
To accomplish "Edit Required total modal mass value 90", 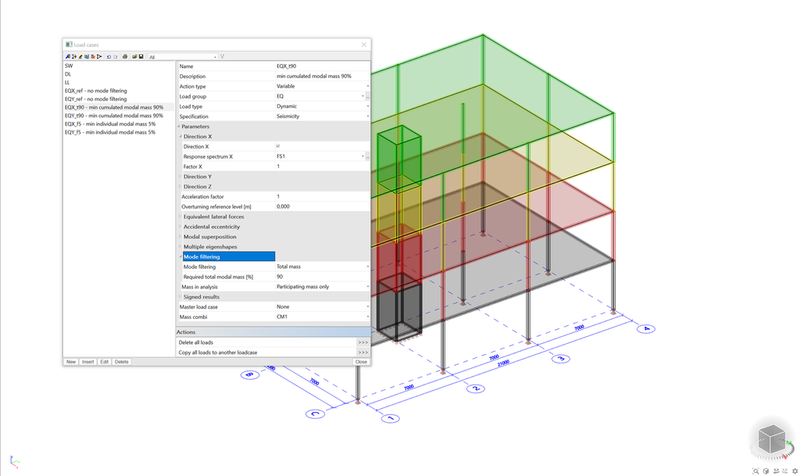I will point(322,277).
